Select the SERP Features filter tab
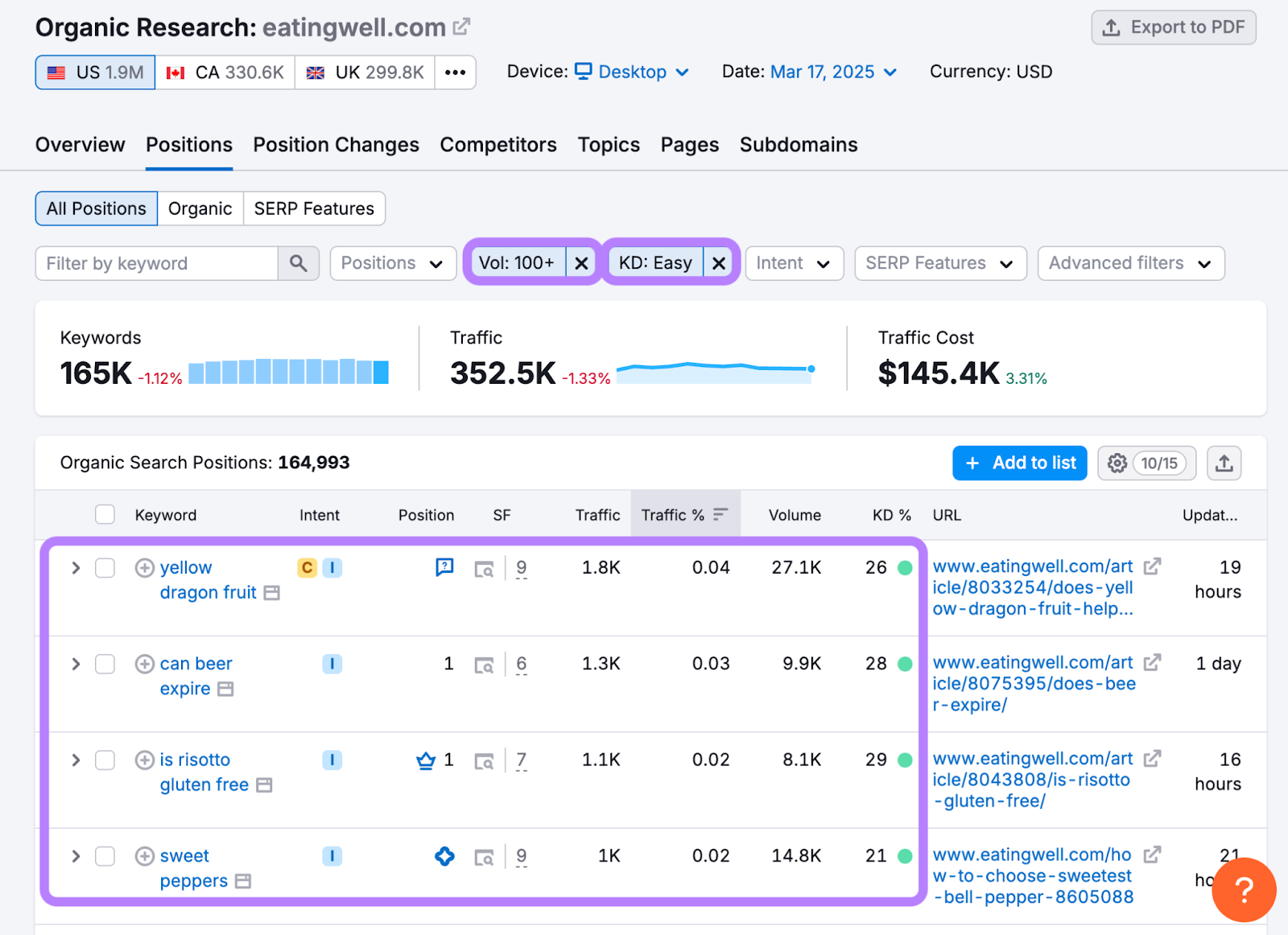Image resolution: width=1288 pixels, height=935 pixels. tap(313, 208)
